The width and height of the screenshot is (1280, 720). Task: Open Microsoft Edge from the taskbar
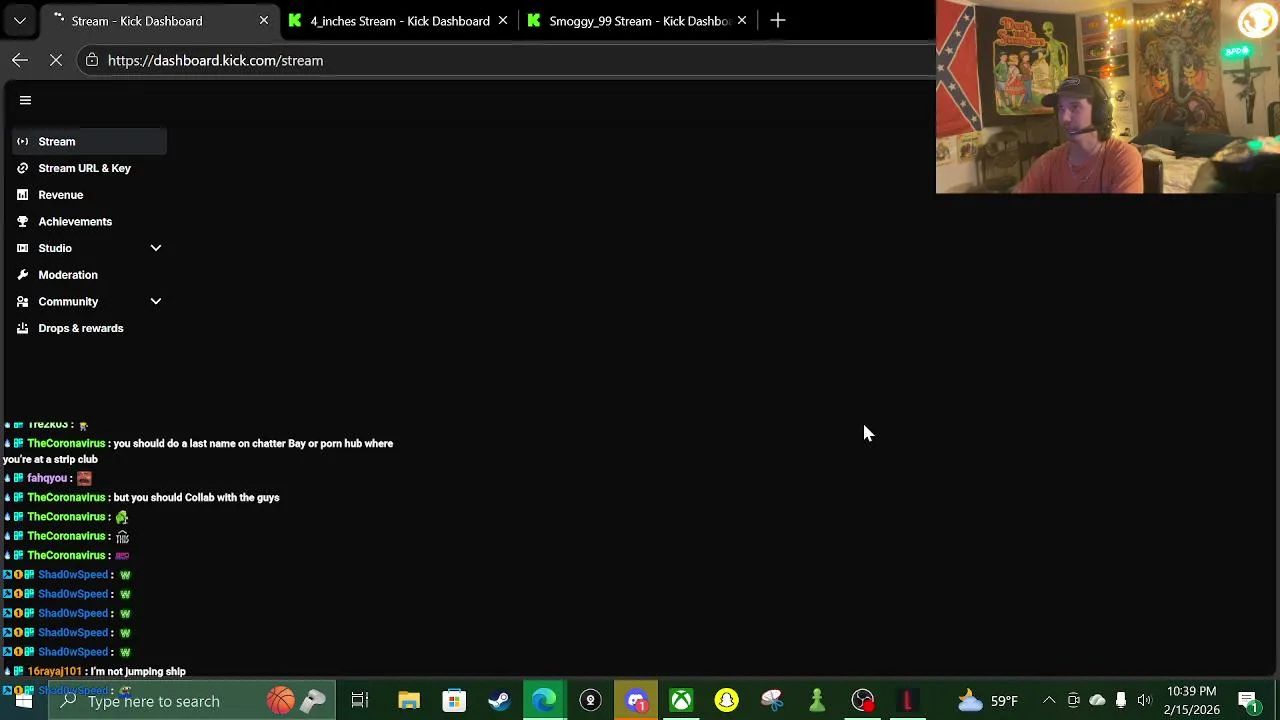[x=545, y=701]
